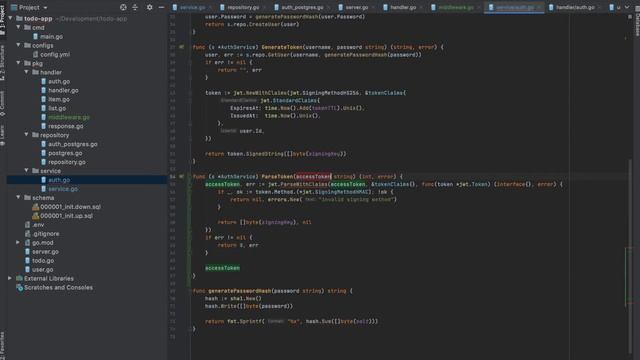Click highlighted accessToken parameter in ParseToken signature

click(x=313, y=176)
